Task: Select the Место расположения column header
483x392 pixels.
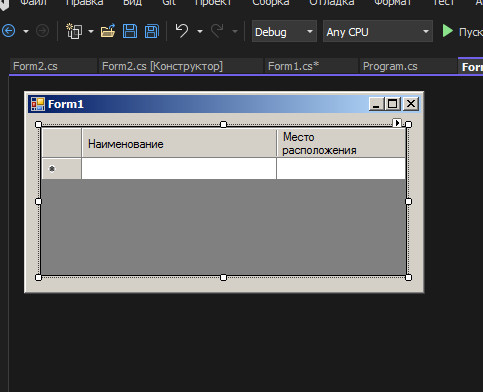Action: point(341,143)
